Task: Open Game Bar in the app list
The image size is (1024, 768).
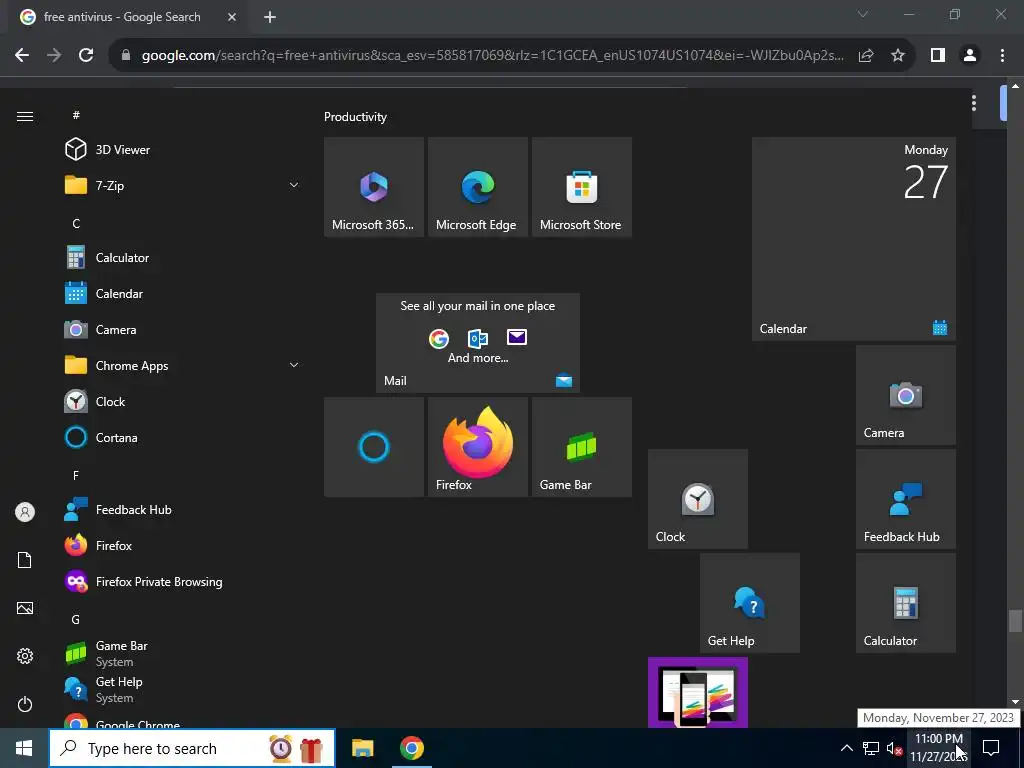Action: 181,653
